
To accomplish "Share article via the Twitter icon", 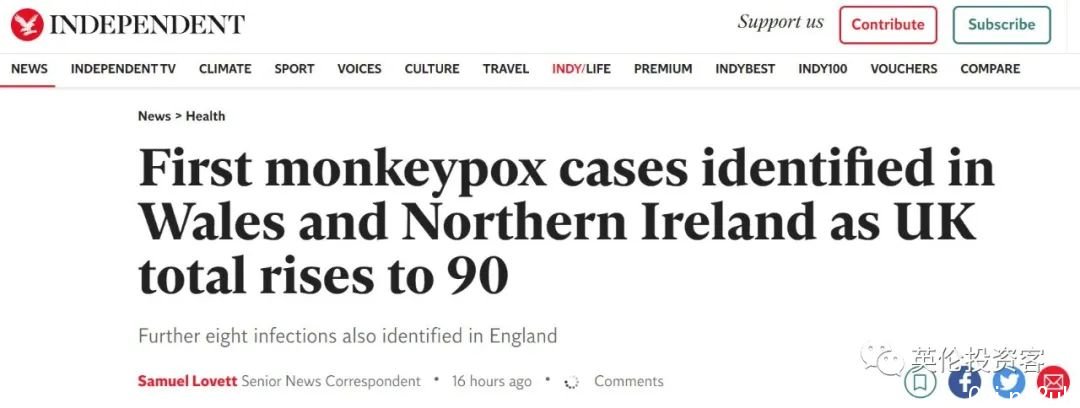I will pos(1008,381).
